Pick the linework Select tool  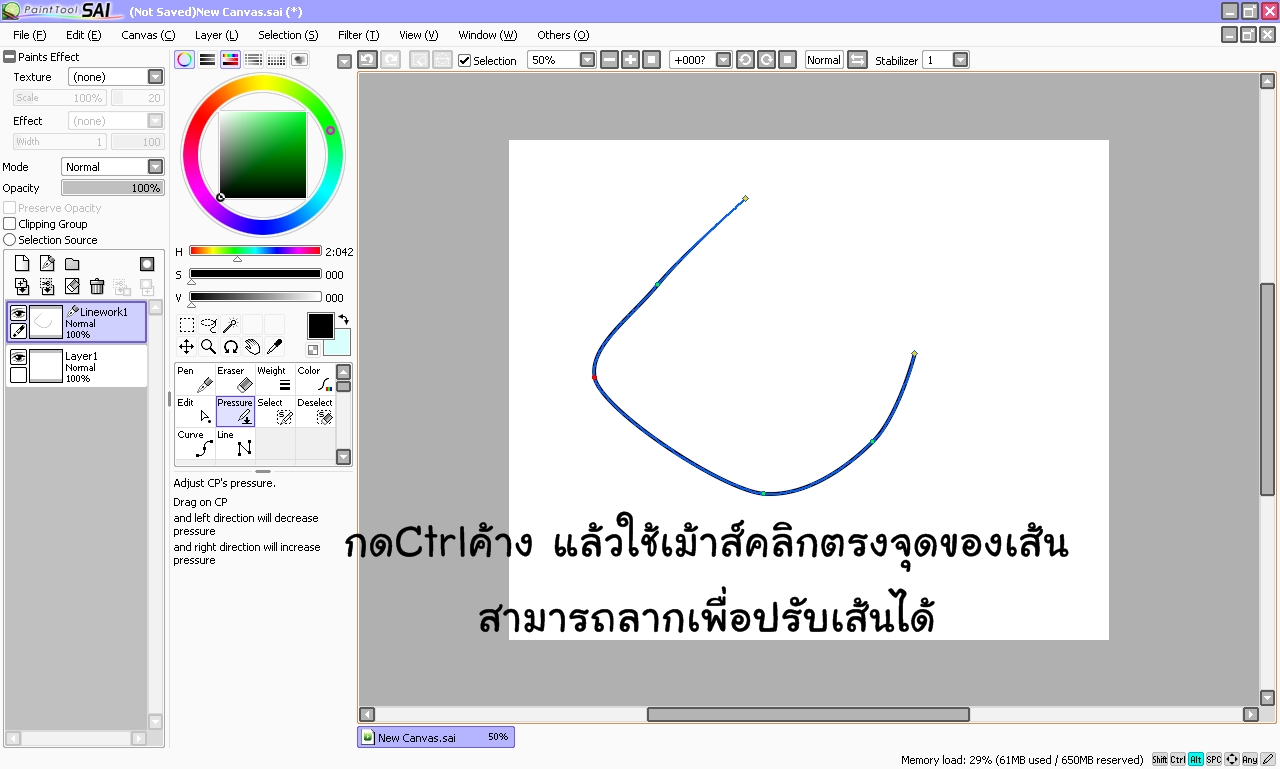(x=275, y=411)
